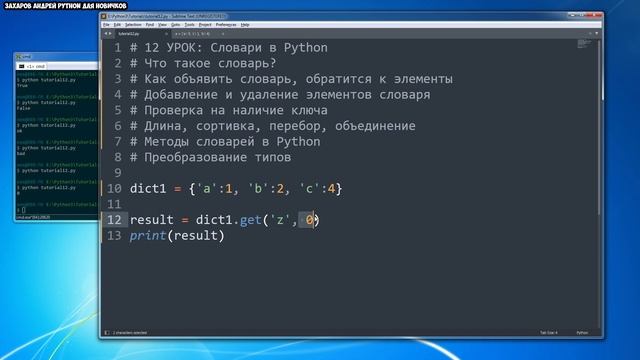Click the word result on line 12
640x360 pixels.
coord(151,220)
